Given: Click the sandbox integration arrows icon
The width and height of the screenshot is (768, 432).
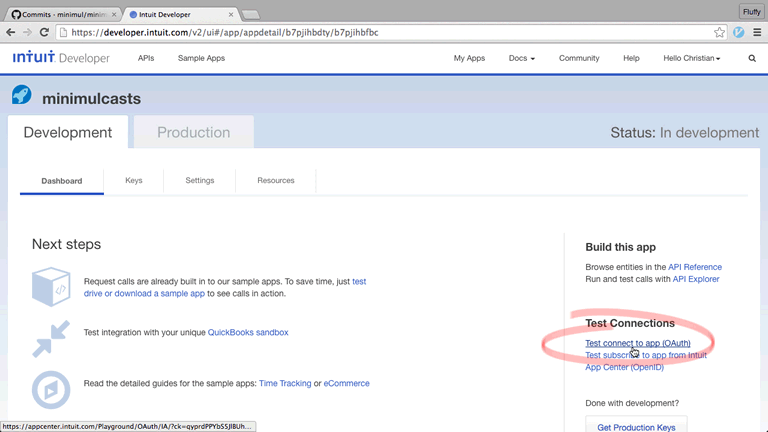Looking at the screenshot, I should click(51, 339).
